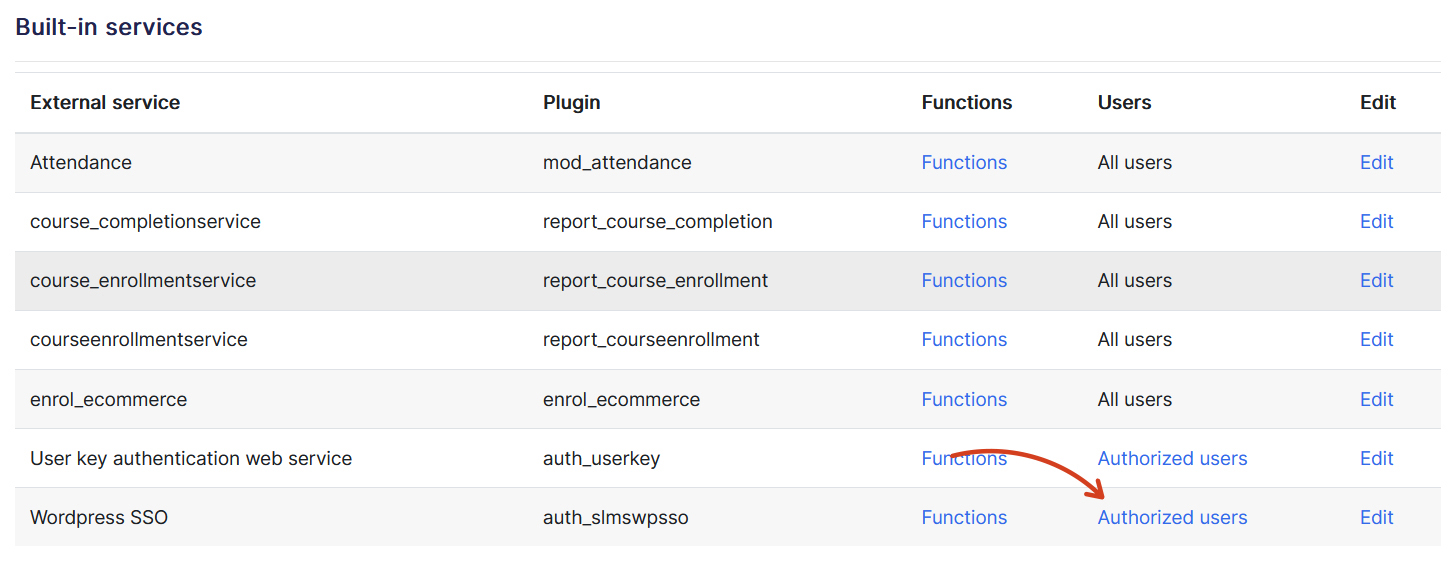Select the auth_slmswpsso plugin cell
This screenshot has height=563, width=1454.
tap(615, 517)
